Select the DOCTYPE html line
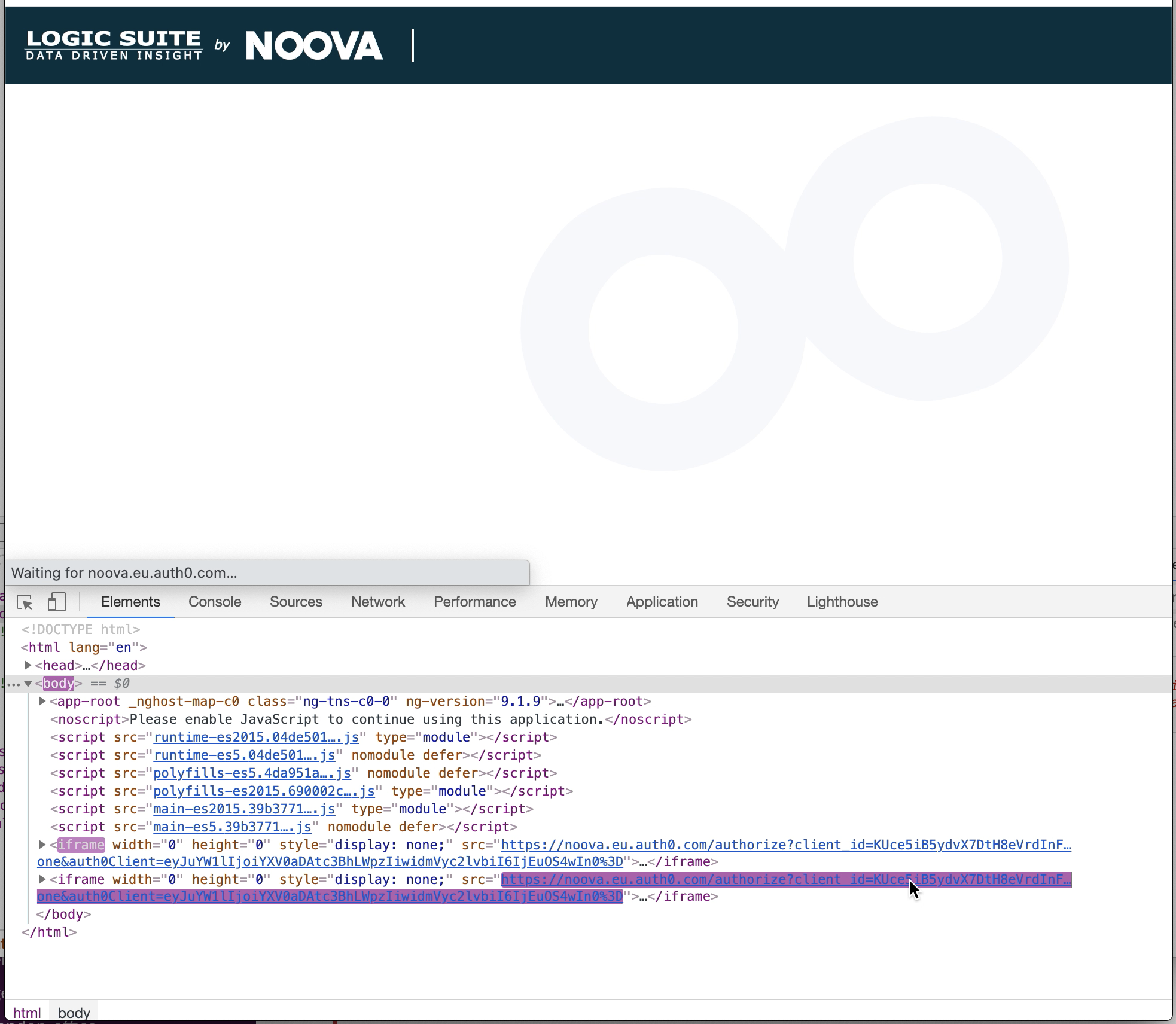Screen dimensions: 1176x1024 (x=81, y=629)
